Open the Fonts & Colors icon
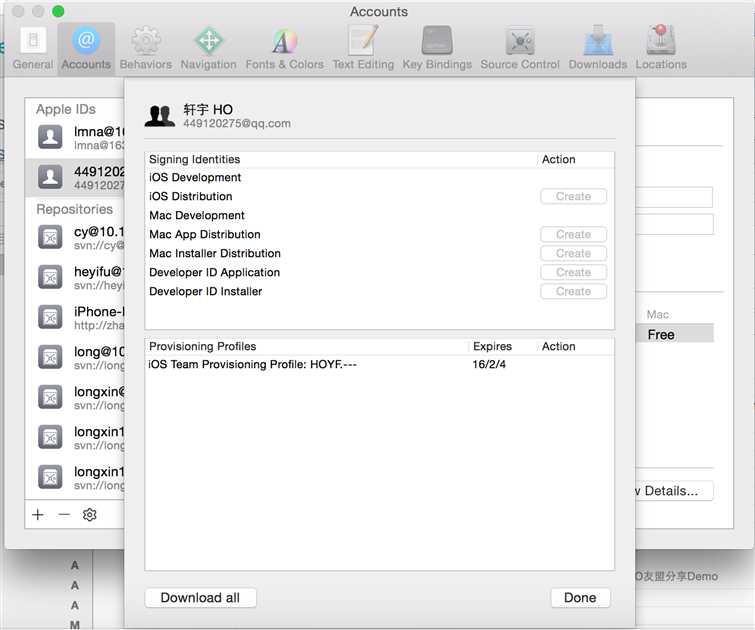755x630 pixels. 284,40
